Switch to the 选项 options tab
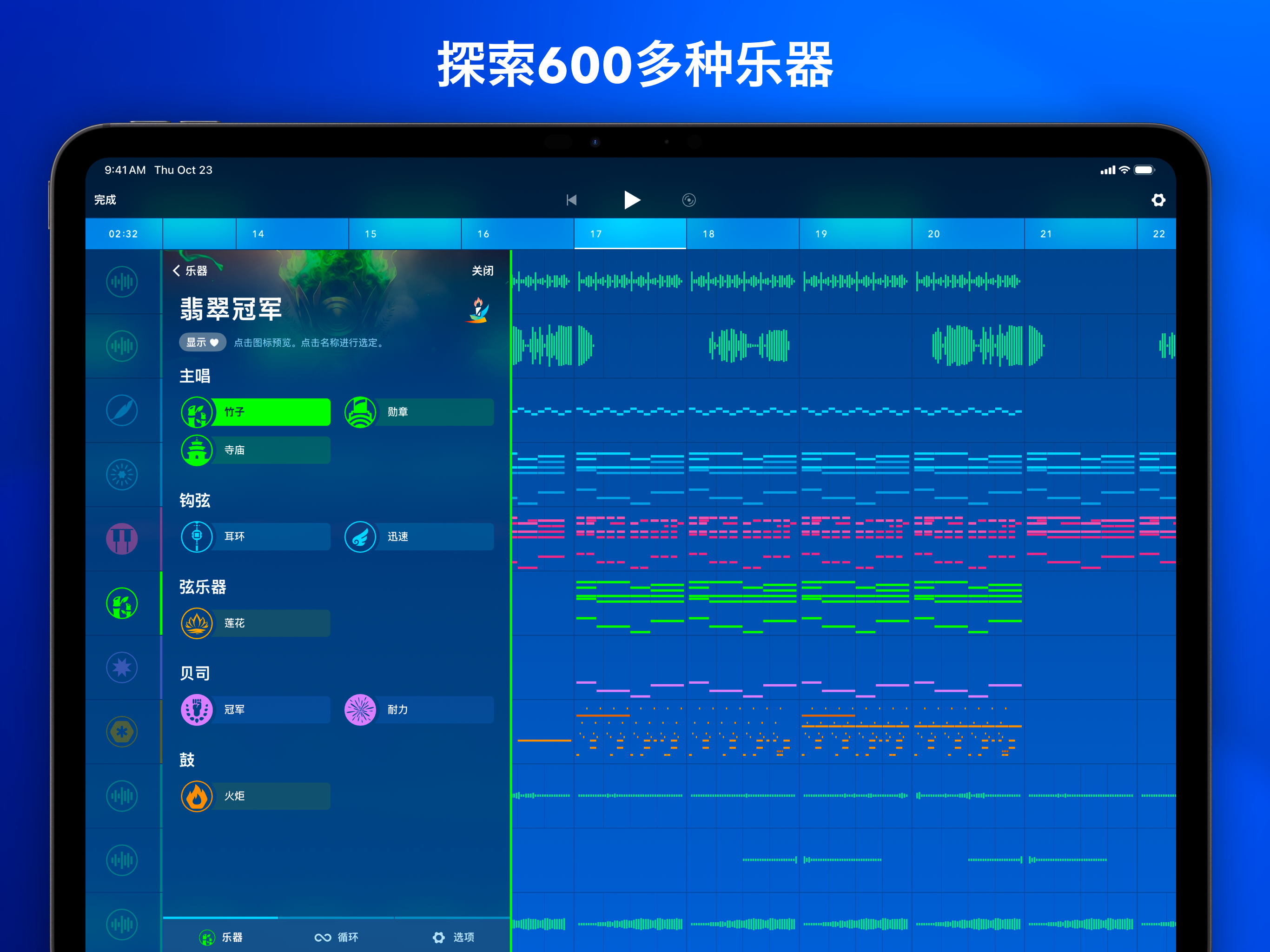1270x952 pixels. [x=453, y=937]
